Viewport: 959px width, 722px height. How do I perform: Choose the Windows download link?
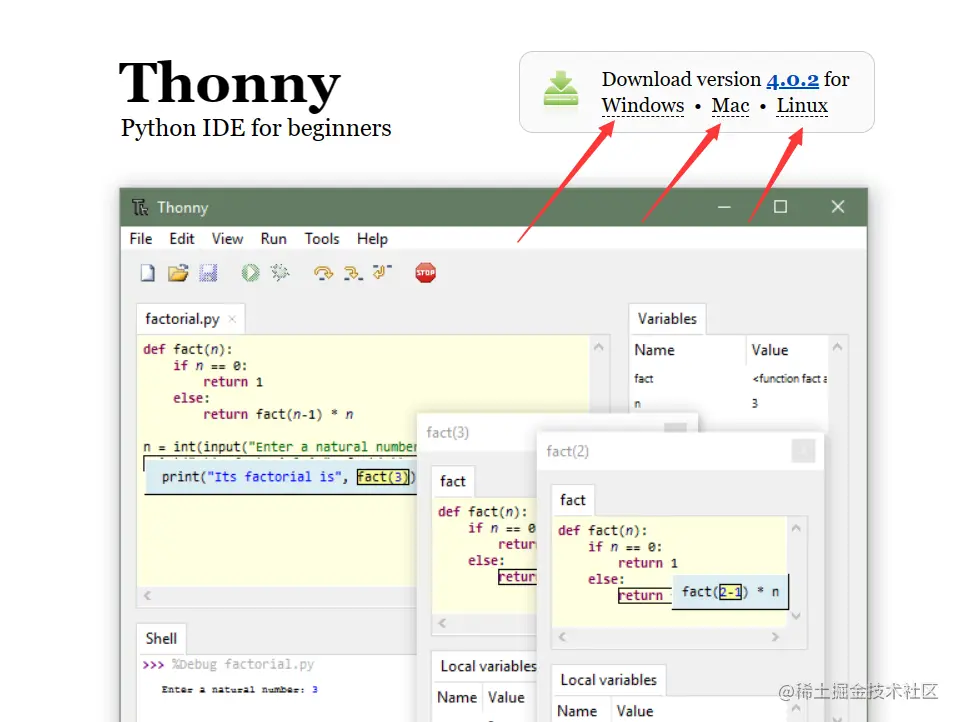pyautogui.click(x=643, y=106)
